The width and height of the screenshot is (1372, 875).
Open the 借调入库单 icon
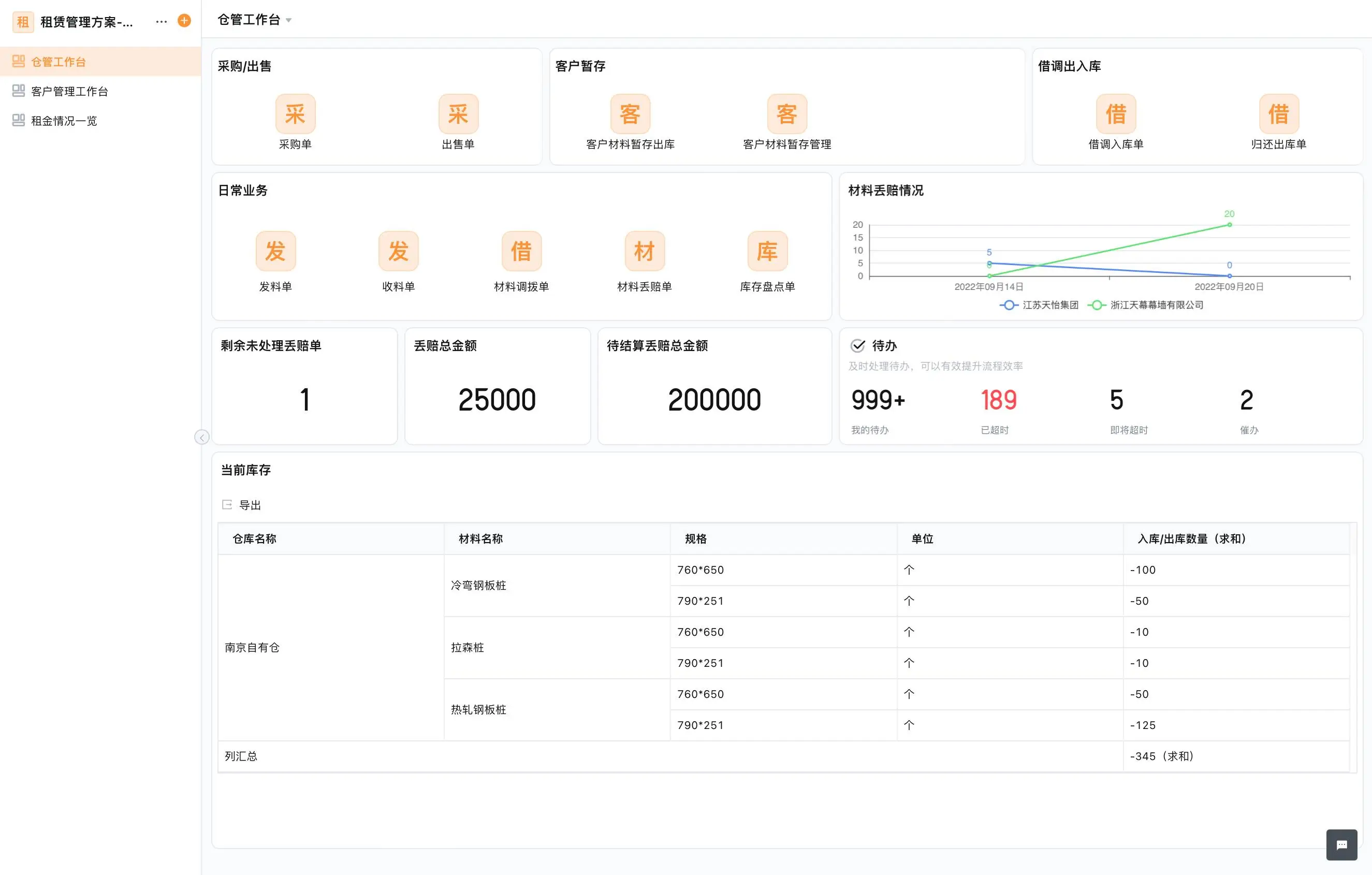tap(1116, 114)
